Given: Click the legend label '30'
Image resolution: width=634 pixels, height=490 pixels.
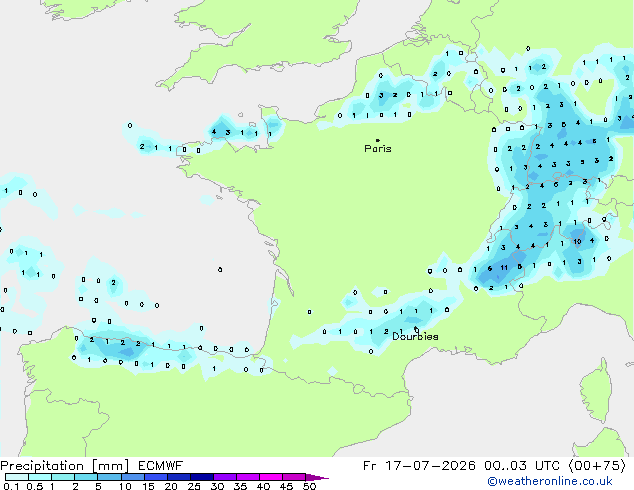Looking at the screenshot, I should tap(217, 486).
